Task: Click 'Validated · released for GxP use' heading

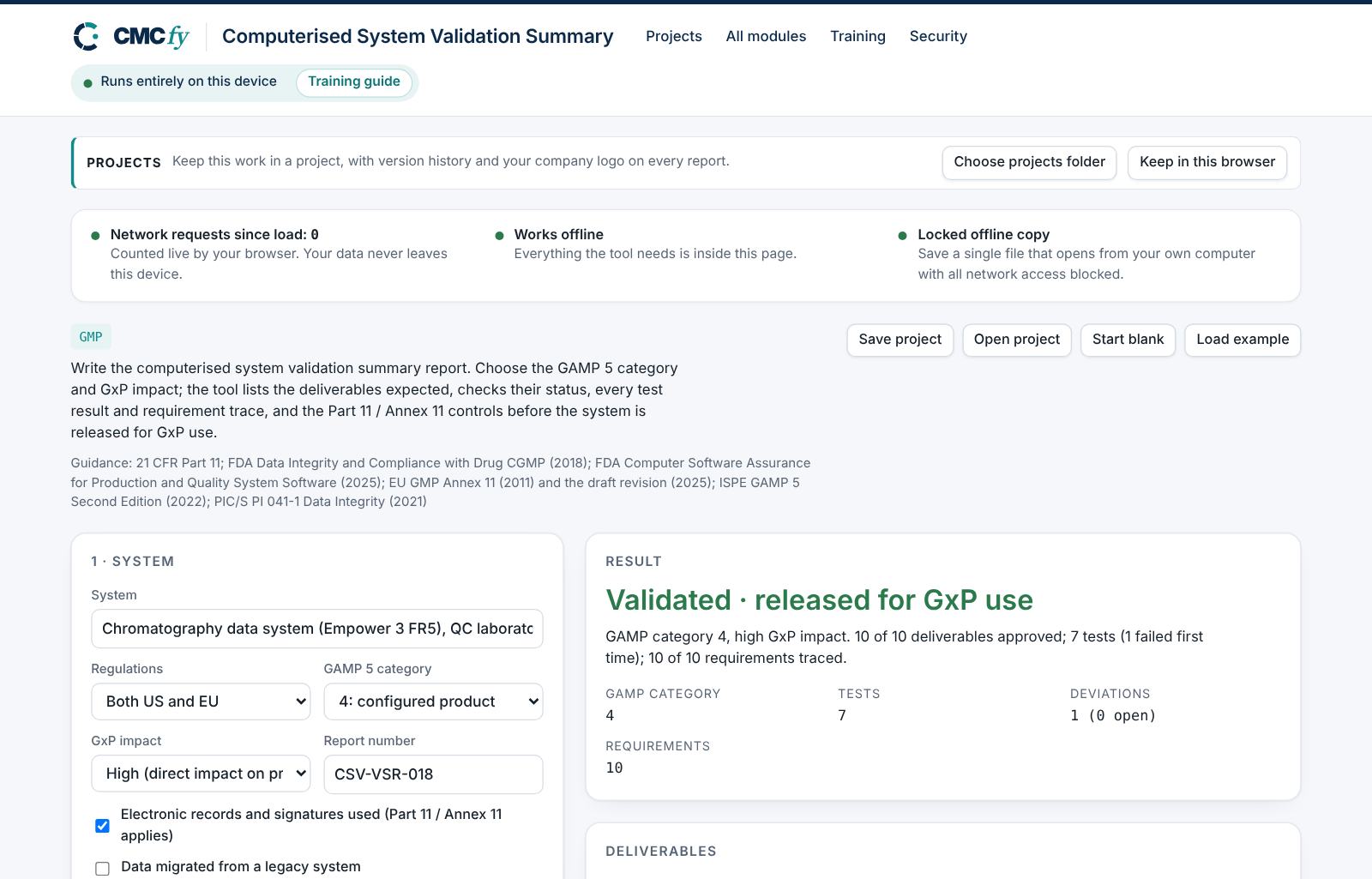Action: point(819,599)
